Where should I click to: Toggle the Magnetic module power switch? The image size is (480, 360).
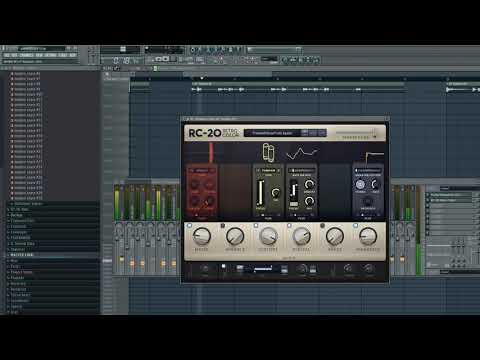pos(355,225)
